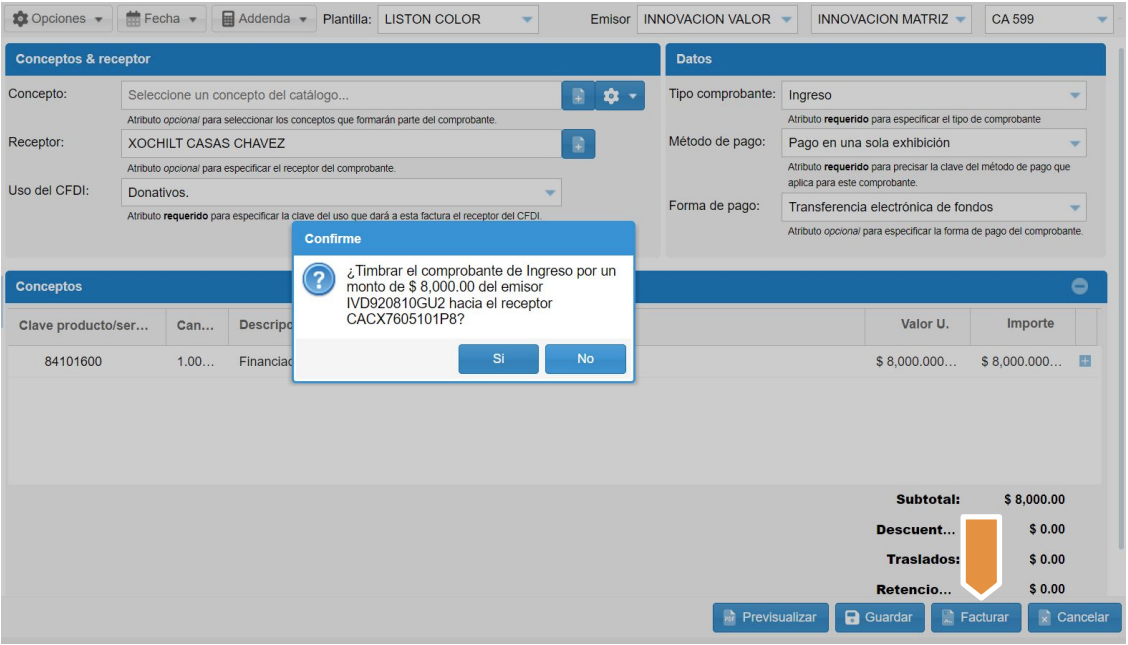Open the Fecha menu
Image resolution: width=1128 pixels, height=645 pixels.
[x=161, y=19]
